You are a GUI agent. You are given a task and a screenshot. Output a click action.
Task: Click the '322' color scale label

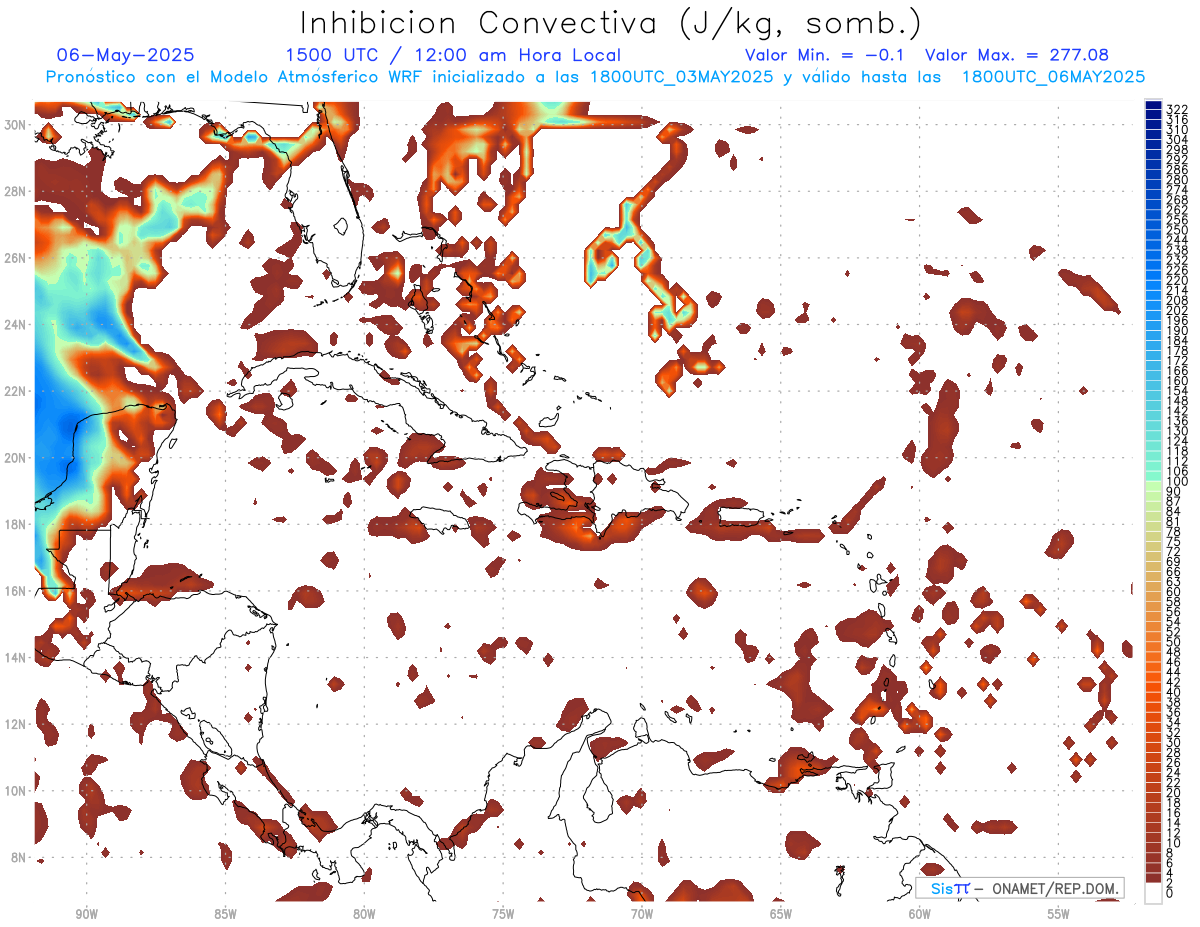(x=1177, y=110)
